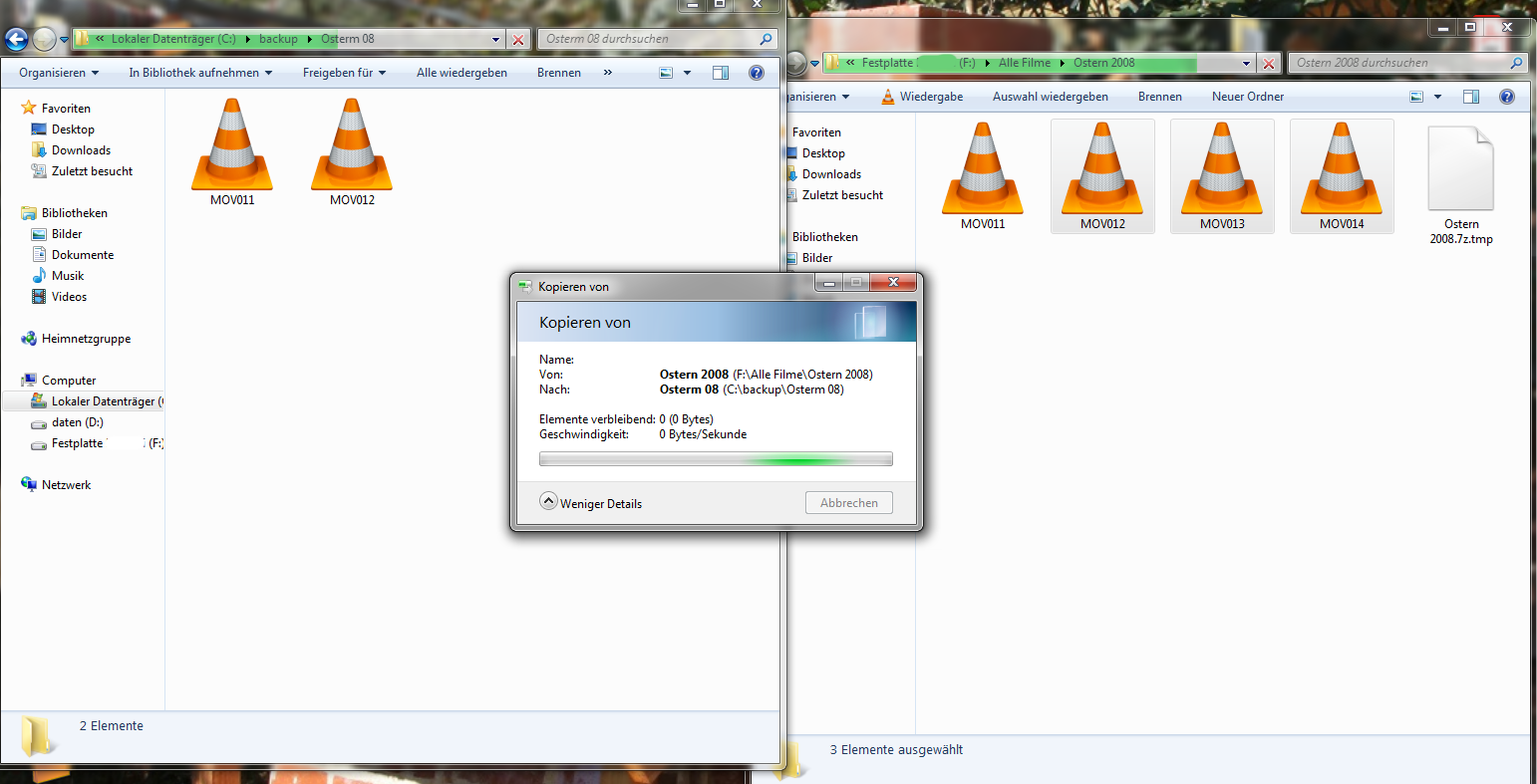Open the Musik library
Screen dimensions: 1537x784
coord(68,276)
